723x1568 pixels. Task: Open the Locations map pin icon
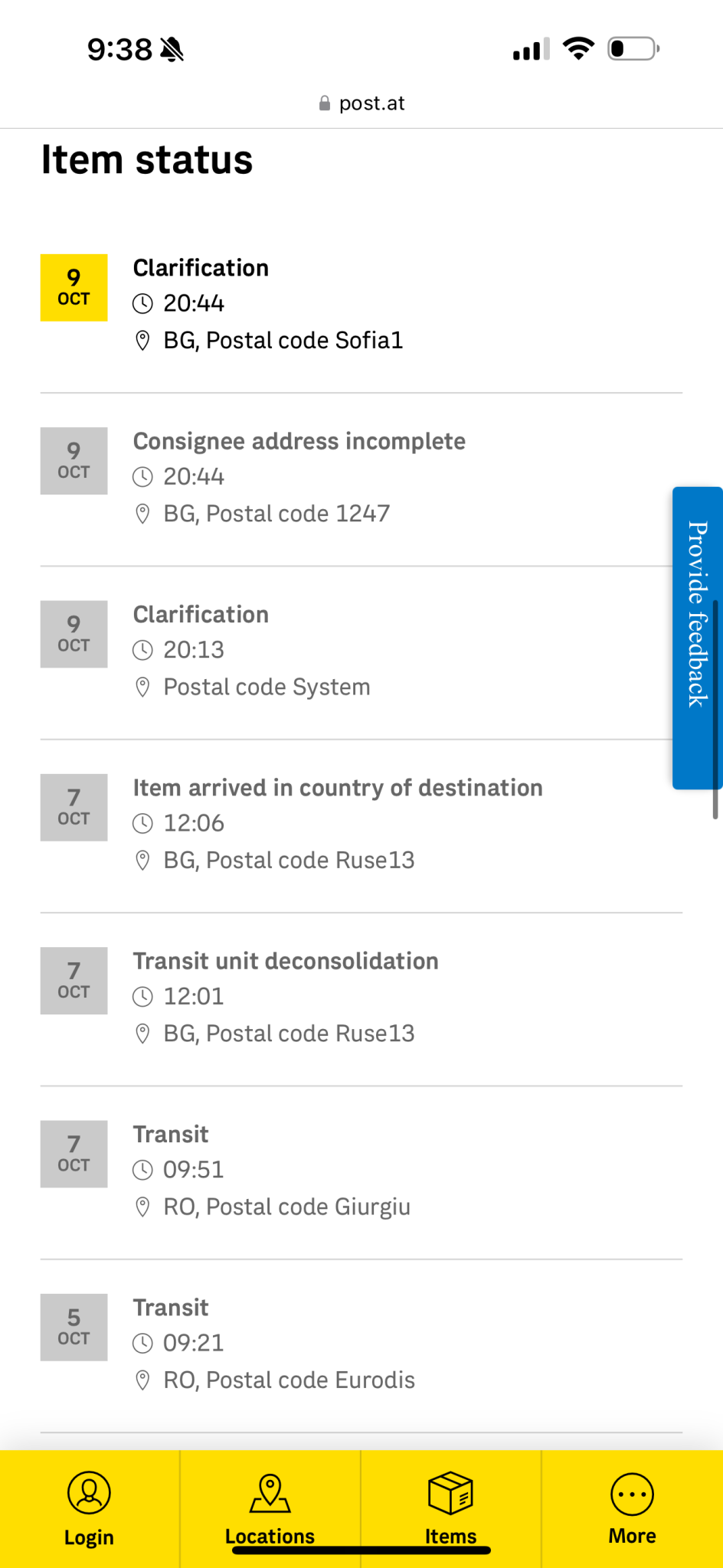[x=270, y=1494]
